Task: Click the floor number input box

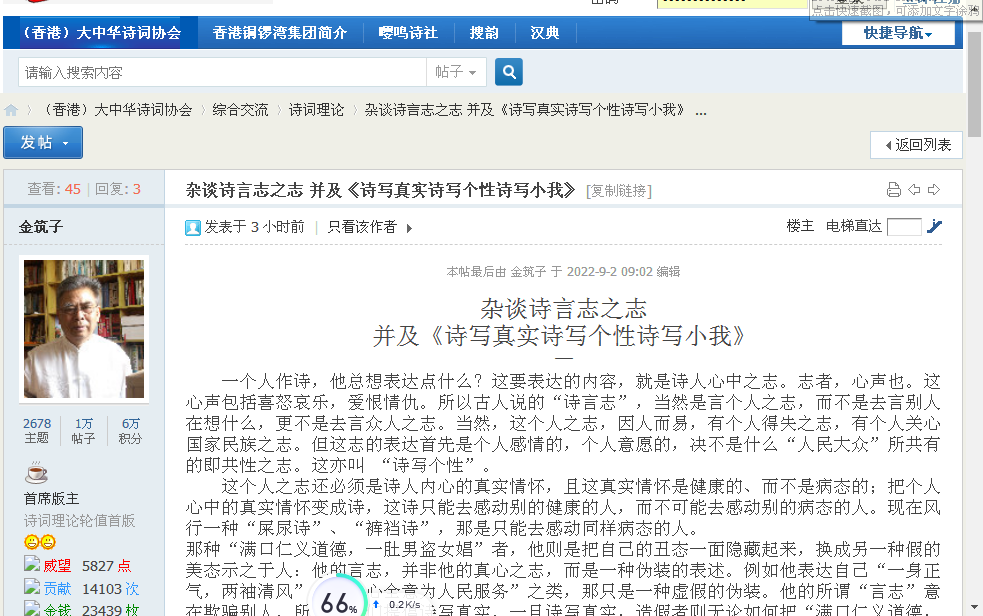Action: [904, 227]
